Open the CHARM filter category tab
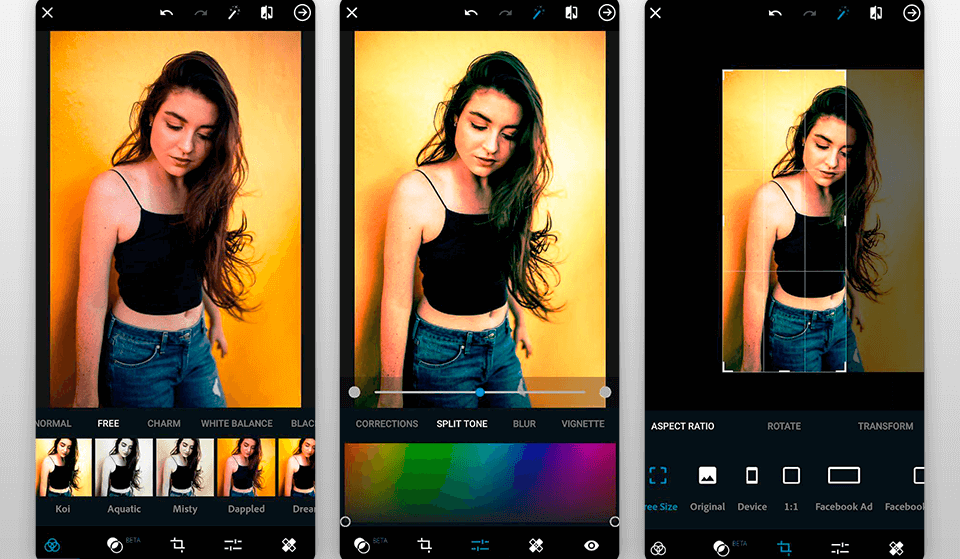Viewport: 960px width, 559px height. [x=164, y=424]
